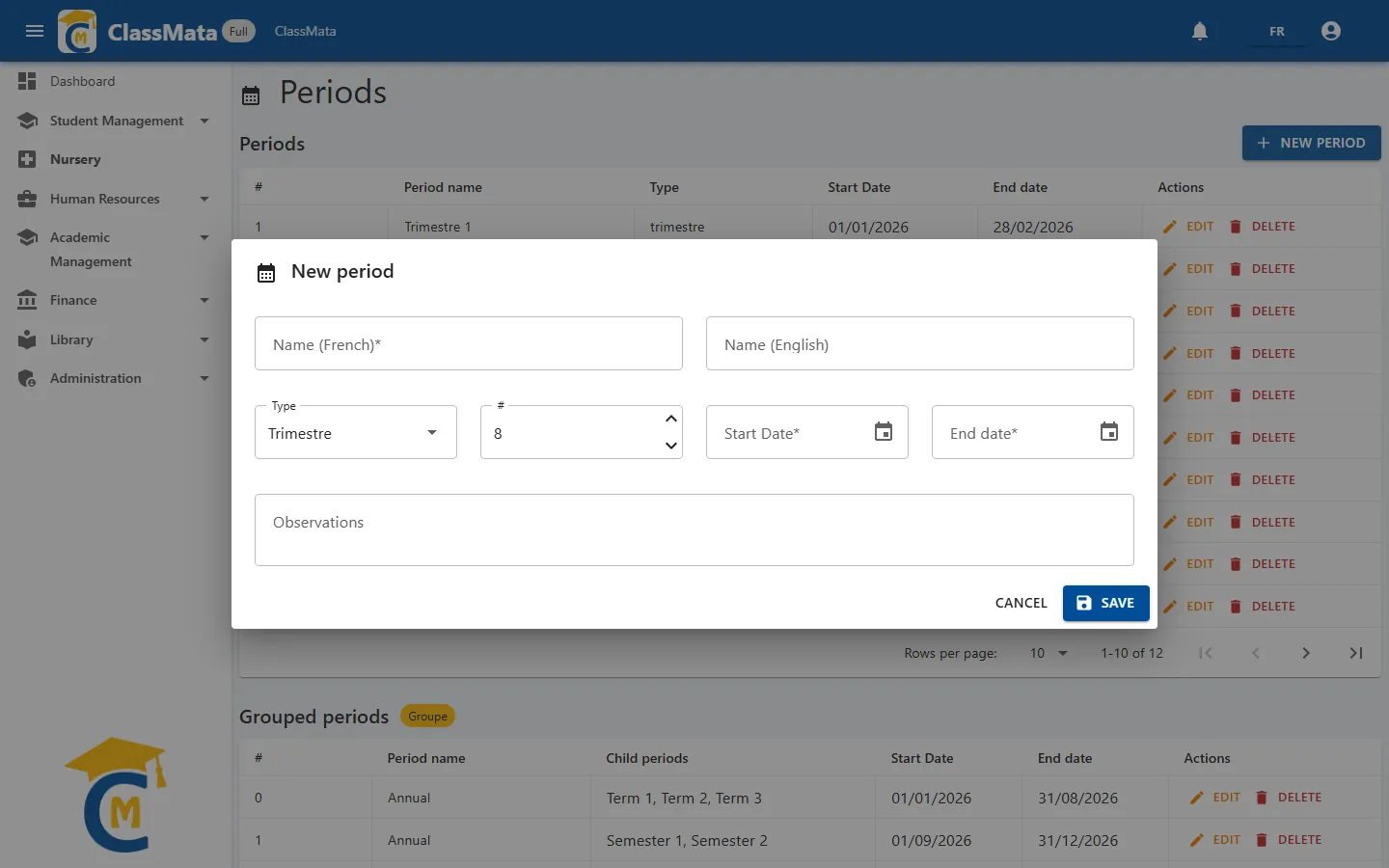Cancel the New period dialog
1389x868 pixels.
[x=1021, y=603]
